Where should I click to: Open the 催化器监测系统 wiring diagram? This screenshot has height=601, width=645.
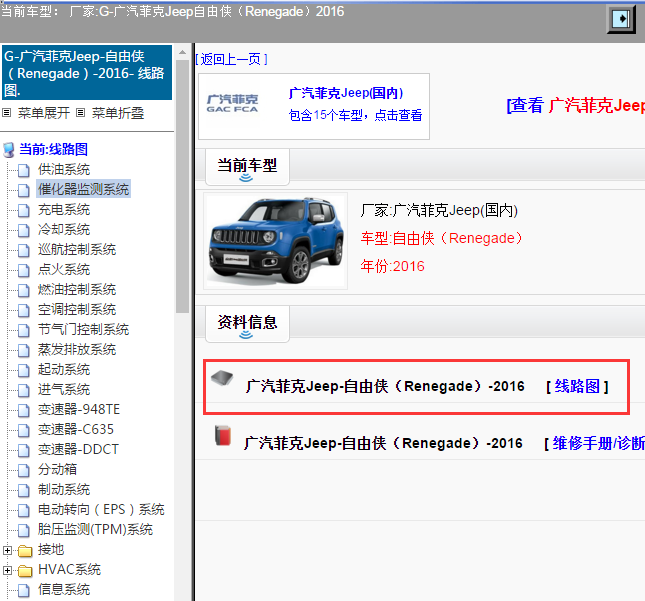(84, 189)
